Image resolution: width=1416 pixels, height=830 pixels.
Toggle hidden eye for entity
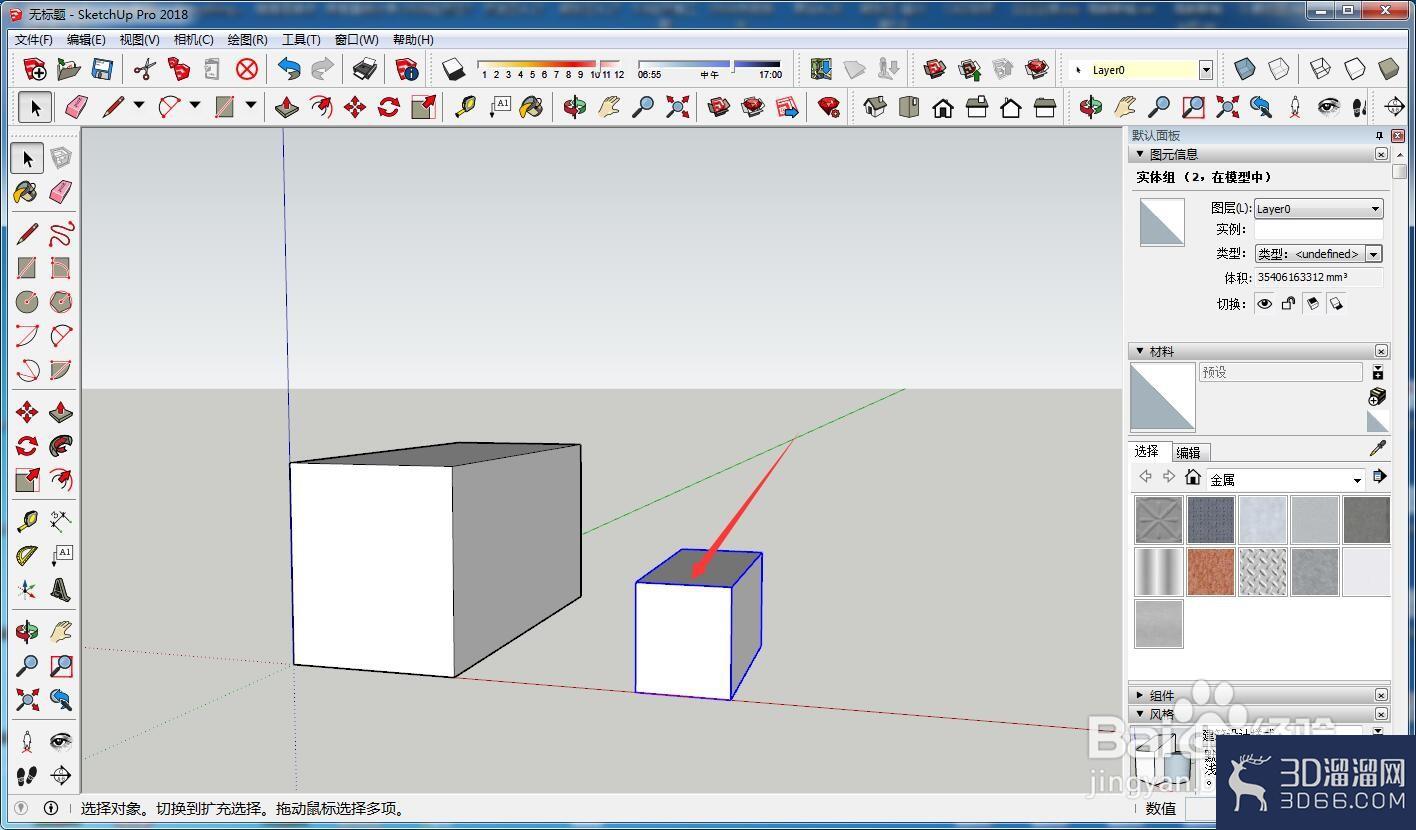point(1265,304)
